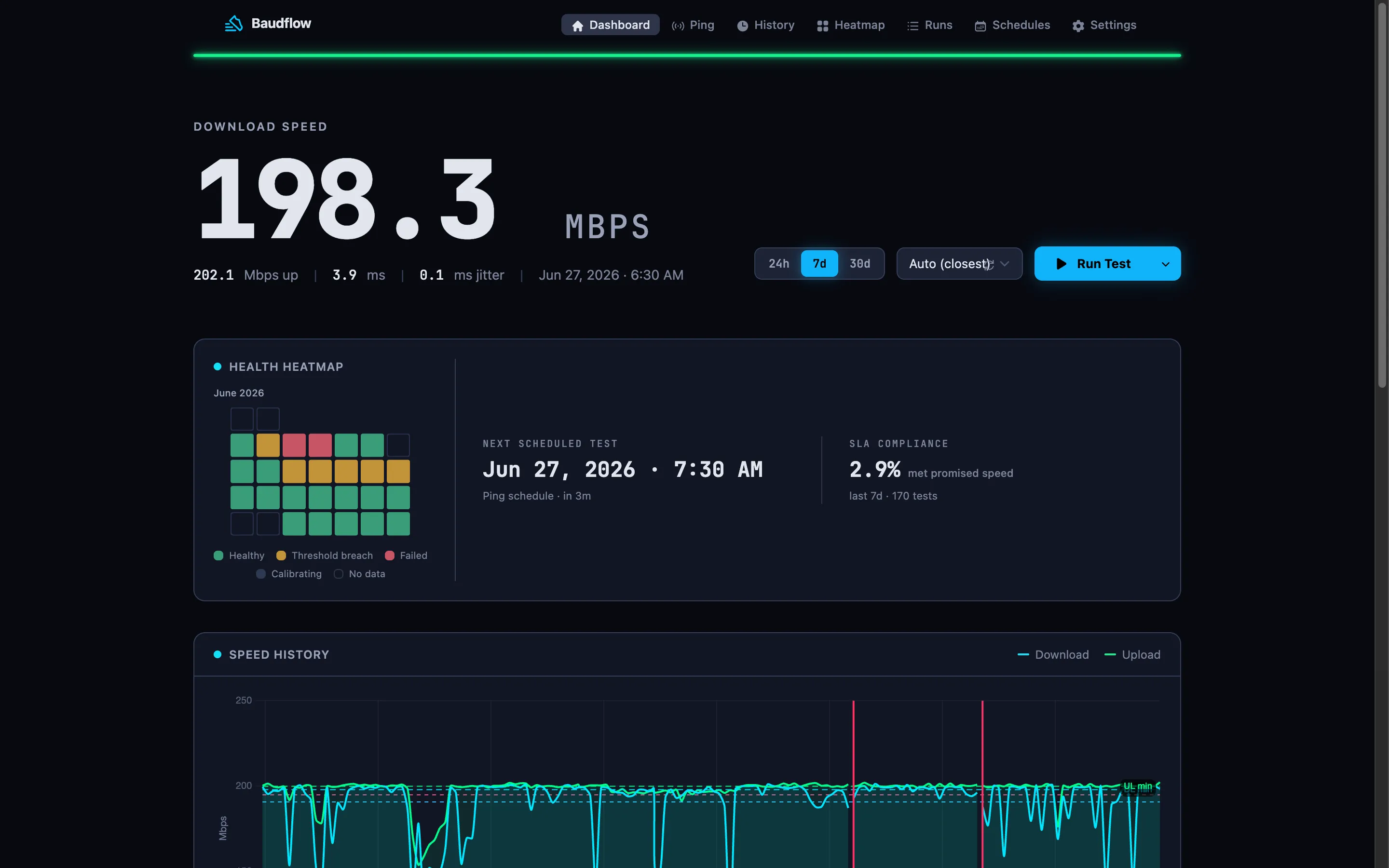
Task: Click Ping schedule · in 3m text
Action: click(537, 495)
